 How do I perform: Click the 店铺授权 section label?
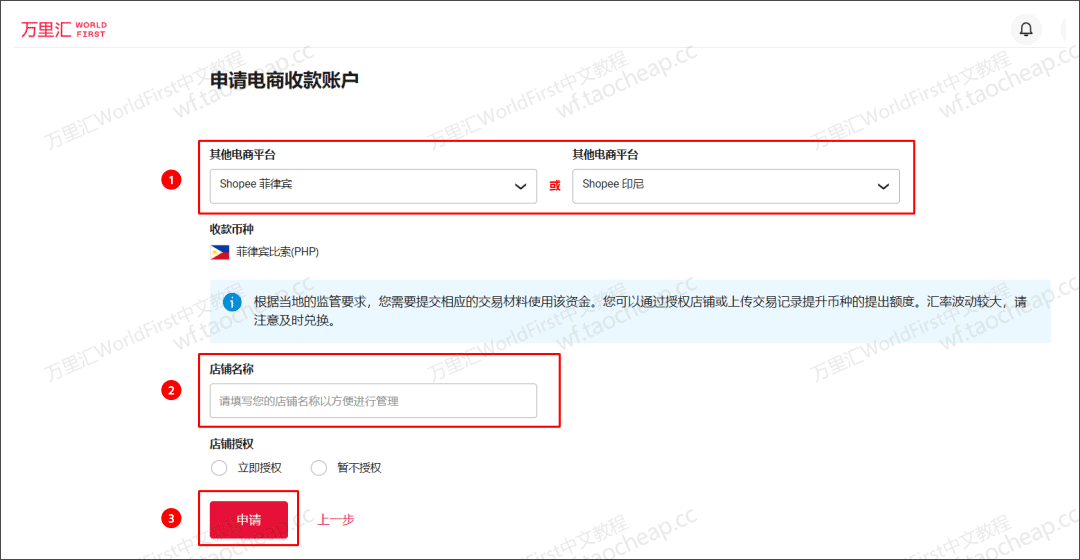tap(231, 444)
